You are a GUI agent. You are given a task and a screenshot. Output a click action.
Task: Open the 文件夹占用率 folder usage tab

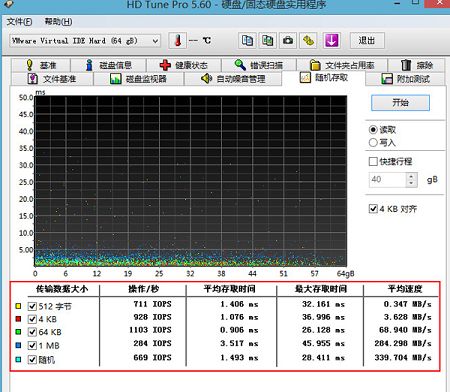342,65
